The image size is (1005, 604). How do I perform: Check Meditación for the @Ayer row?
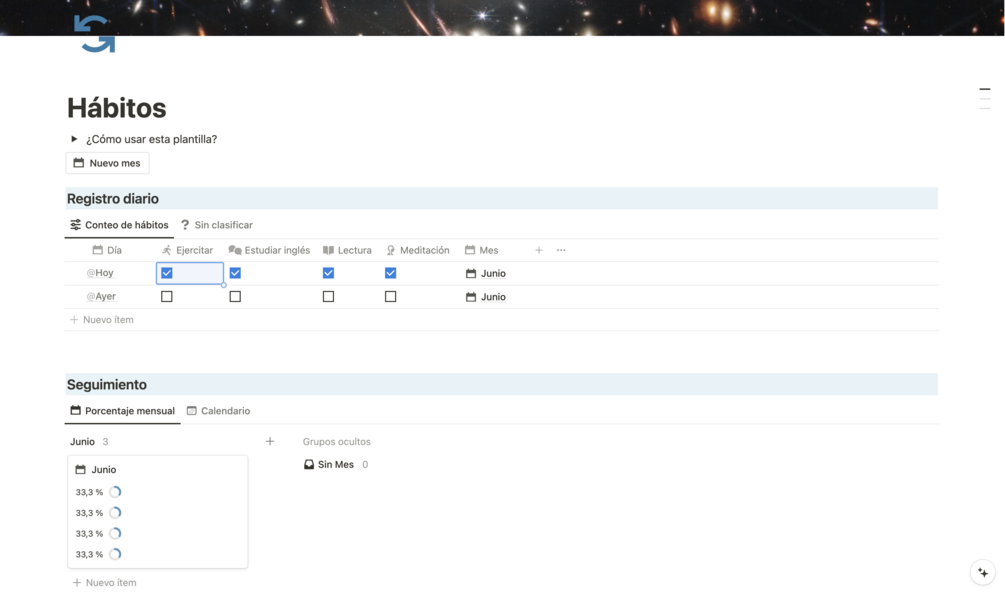click(390, 296)
